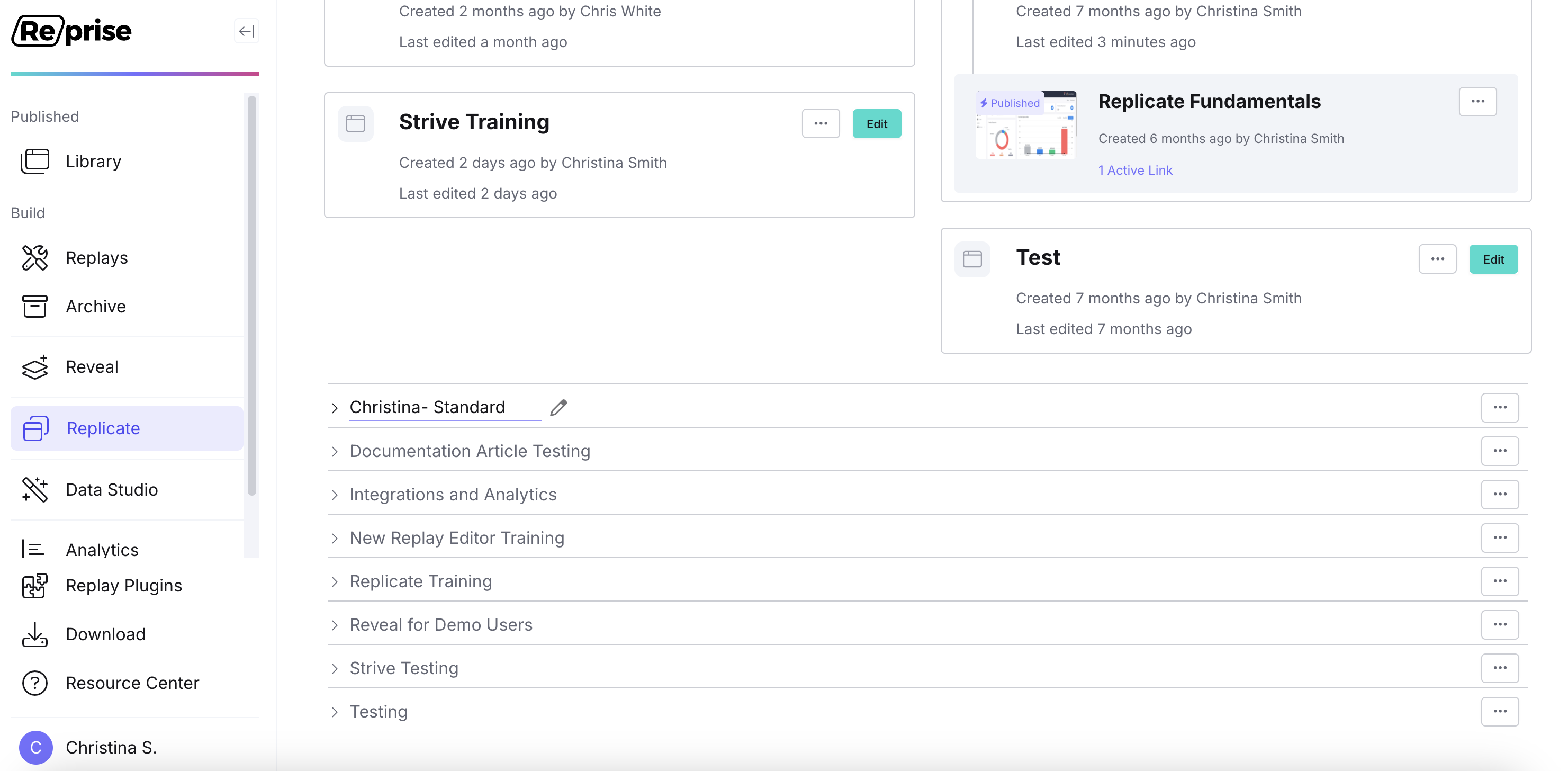Image resolution: width=1568 pixels, height=771 pixels.
Task: Select the Documentation Article Testing folder name
Action: point(470,451)
